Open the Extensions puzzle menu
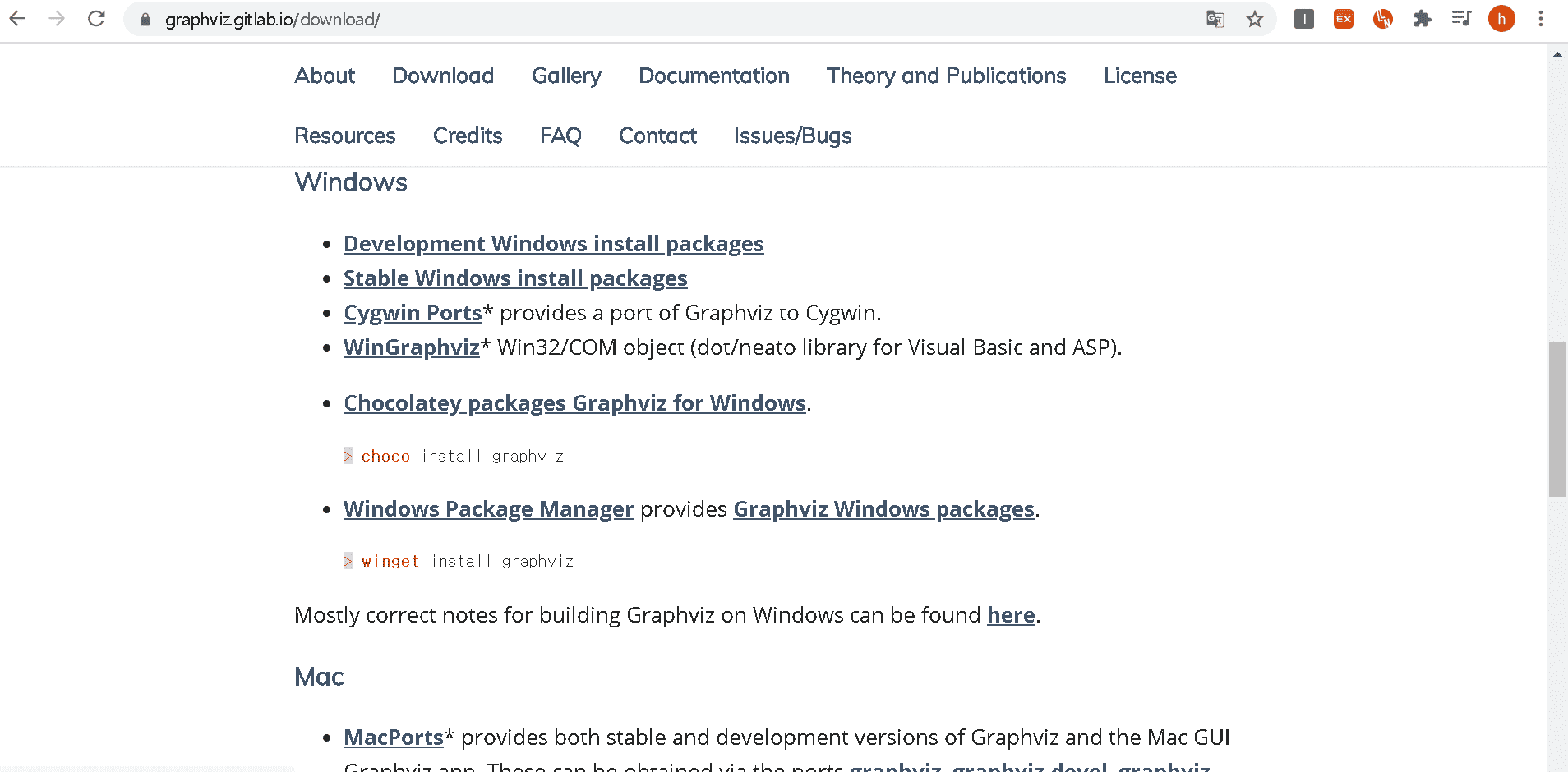The image size is (1568, 772). pos(1423,19)
